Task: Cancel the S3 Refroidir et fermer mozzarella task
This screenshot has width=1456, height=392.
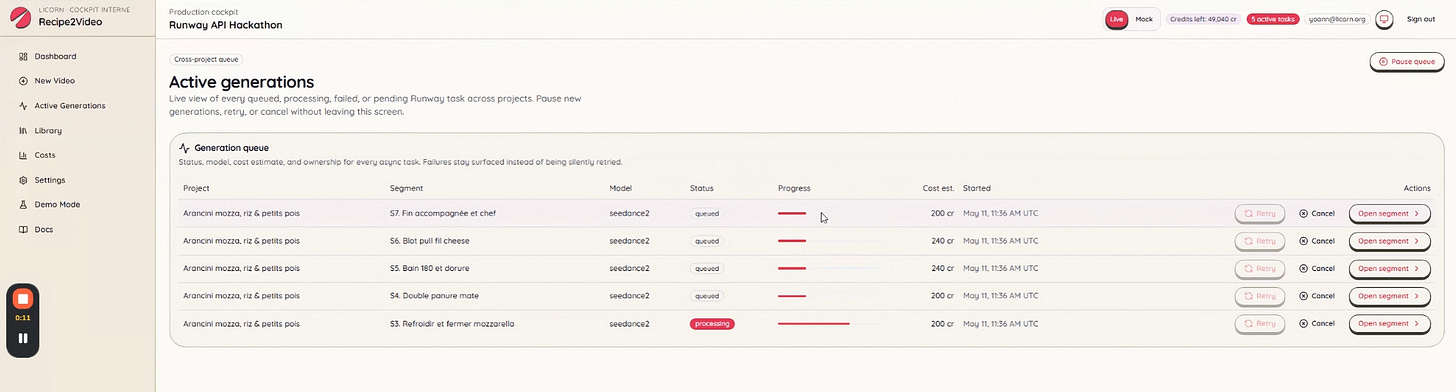Action: (x=1317, y=324)
